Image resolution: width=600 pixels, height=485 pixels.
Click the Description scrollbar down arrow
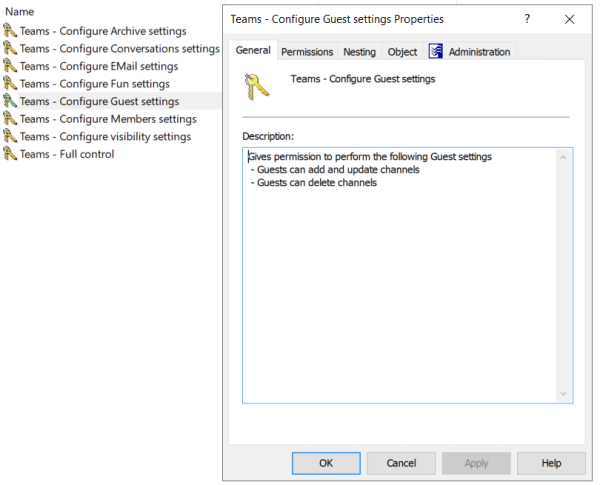pos(564,394)
